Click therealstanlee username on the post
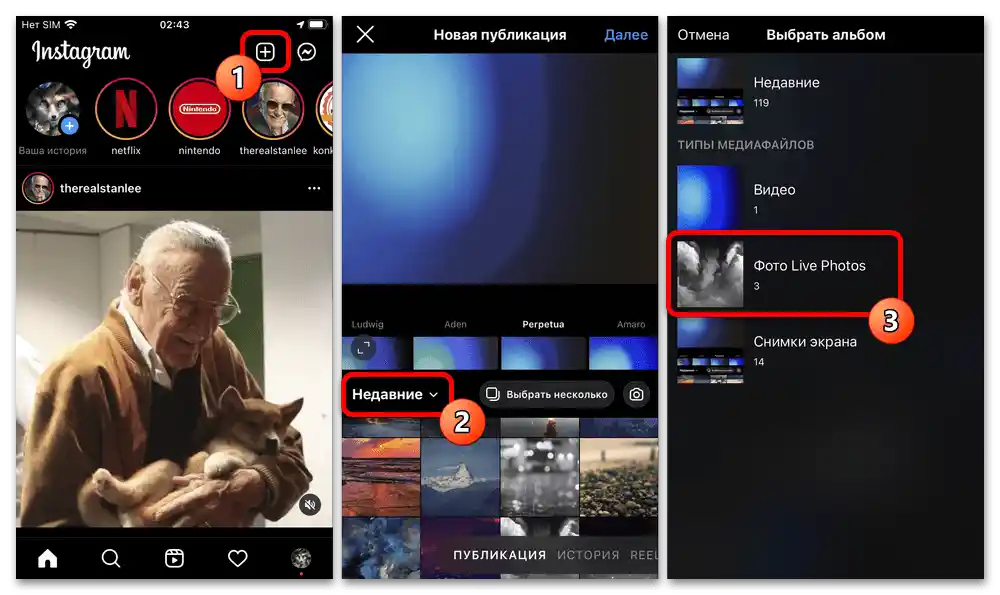 pos(100,188)
